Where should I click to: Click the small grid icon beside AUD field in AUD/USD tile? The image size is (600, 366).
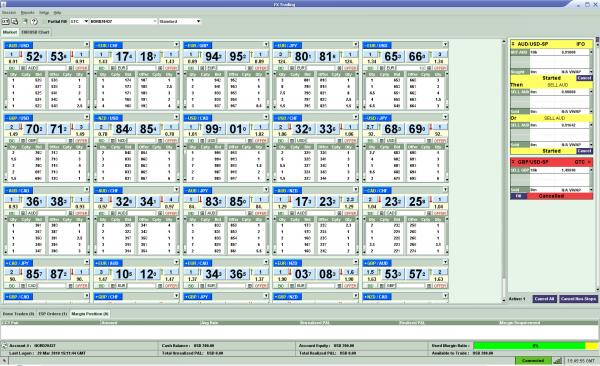pyautogui.click(x=23, y=68)
